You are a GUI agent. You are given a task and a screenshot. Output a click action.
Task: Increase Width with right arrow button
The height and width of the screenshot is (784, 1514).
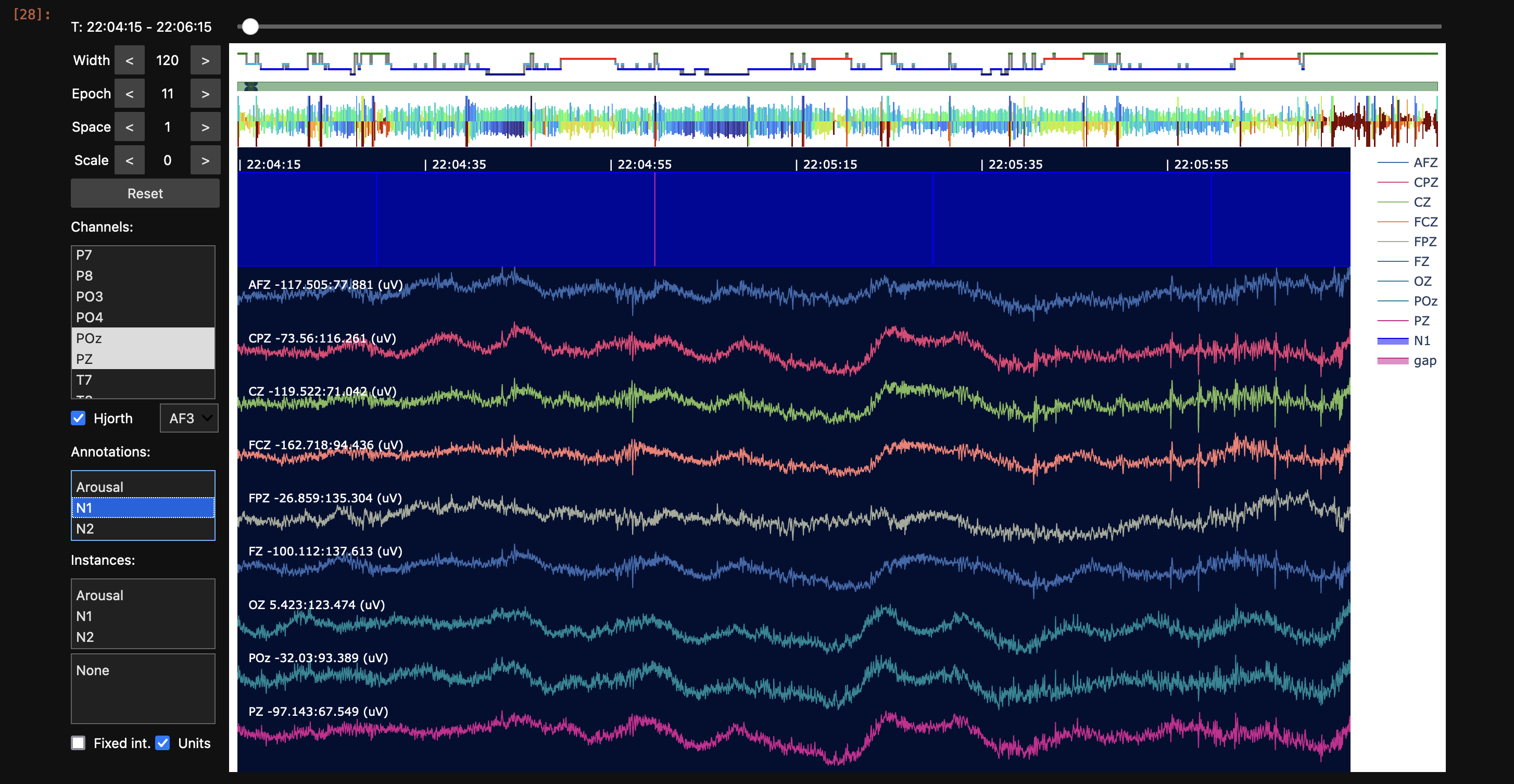tap(205, 60)
